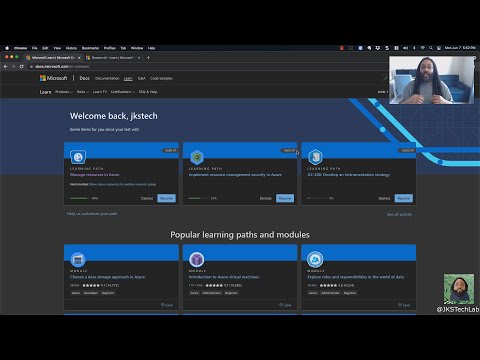The height and width of the screenshot is (360, 480).
Task: Open the Chrome menu in menu bar
Action: click(x=21, y=48)
